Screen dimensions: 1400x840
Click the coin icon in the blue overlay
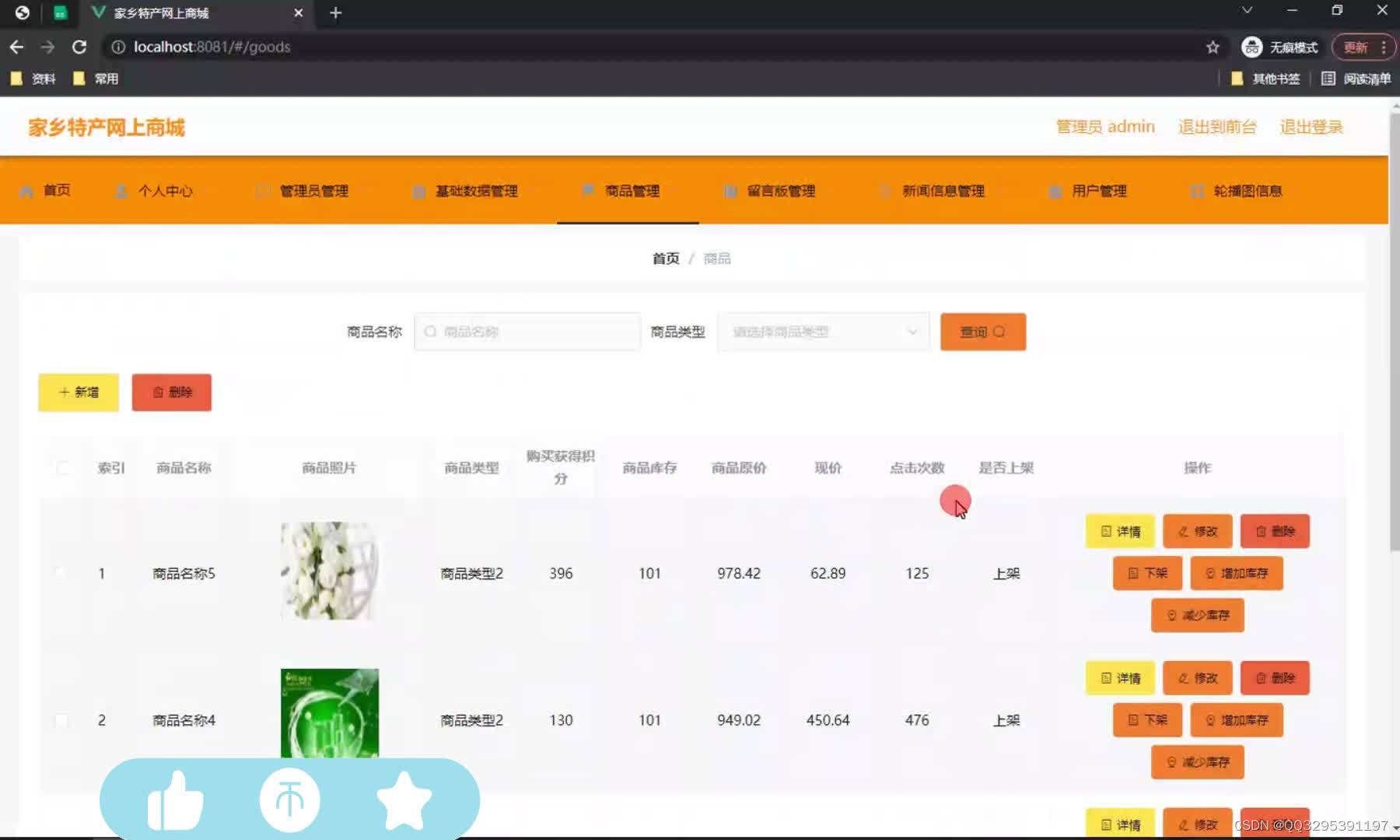pyautogui.click(x=289, y=800)
